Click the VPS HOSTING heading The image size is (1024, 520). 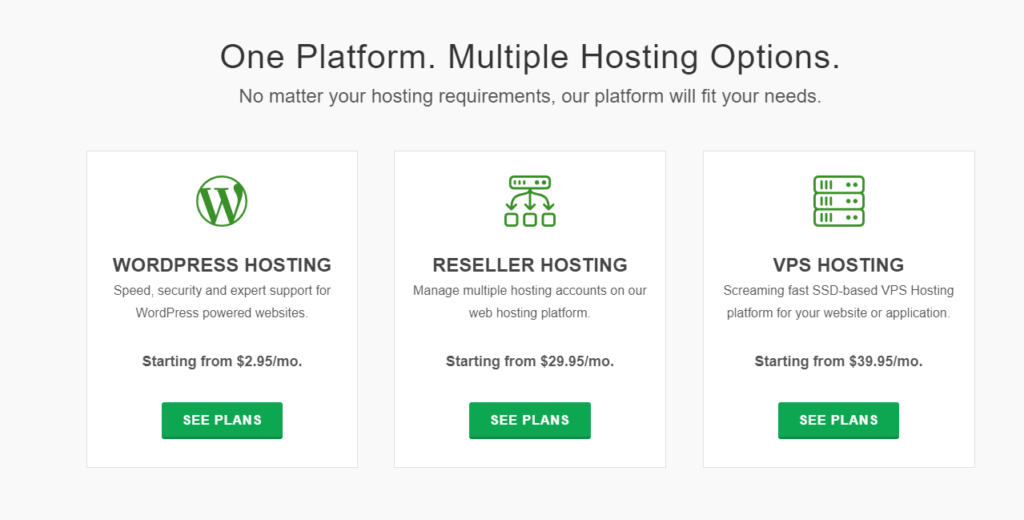coord(839,265)
